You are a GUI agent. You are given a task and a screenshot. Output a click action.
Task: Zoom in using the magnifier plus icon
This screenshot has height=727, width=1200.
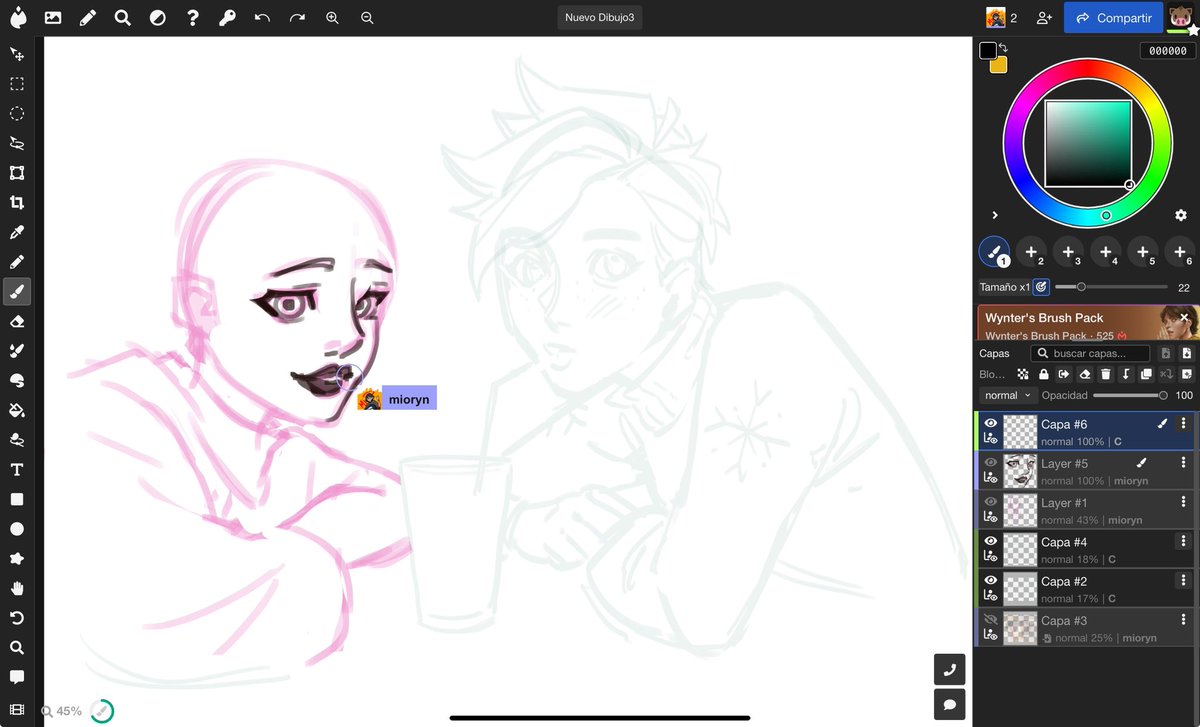click(333, 18)
